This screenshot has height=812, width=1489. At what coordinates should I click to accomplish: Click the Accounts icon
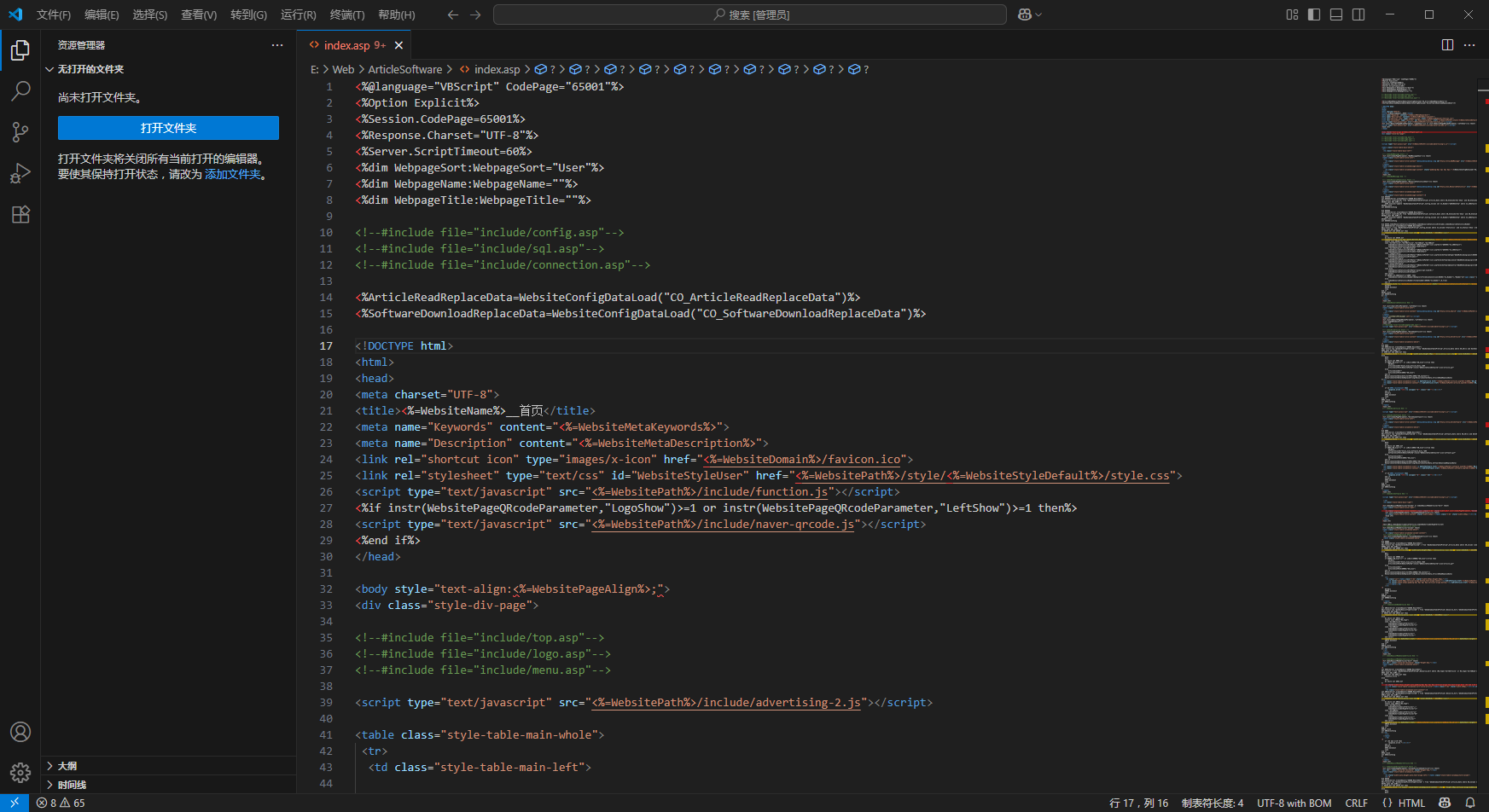(x=20, y=732)
